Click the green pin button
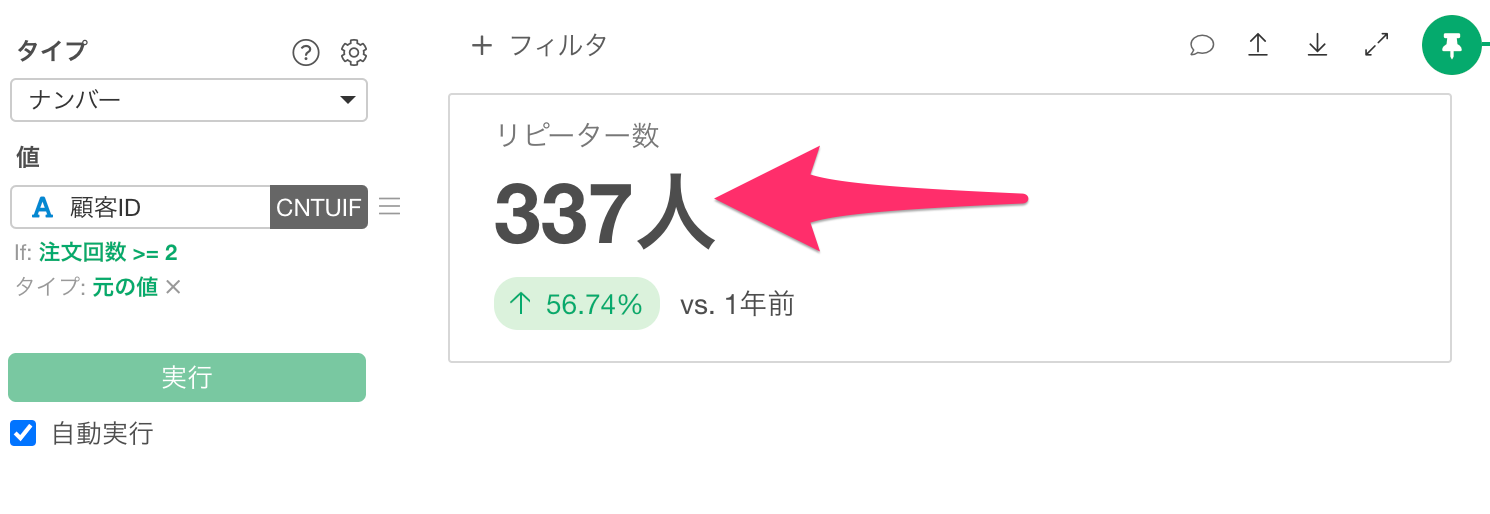This screenshot has width=1490, height=514. click(x=1451, y=45)
